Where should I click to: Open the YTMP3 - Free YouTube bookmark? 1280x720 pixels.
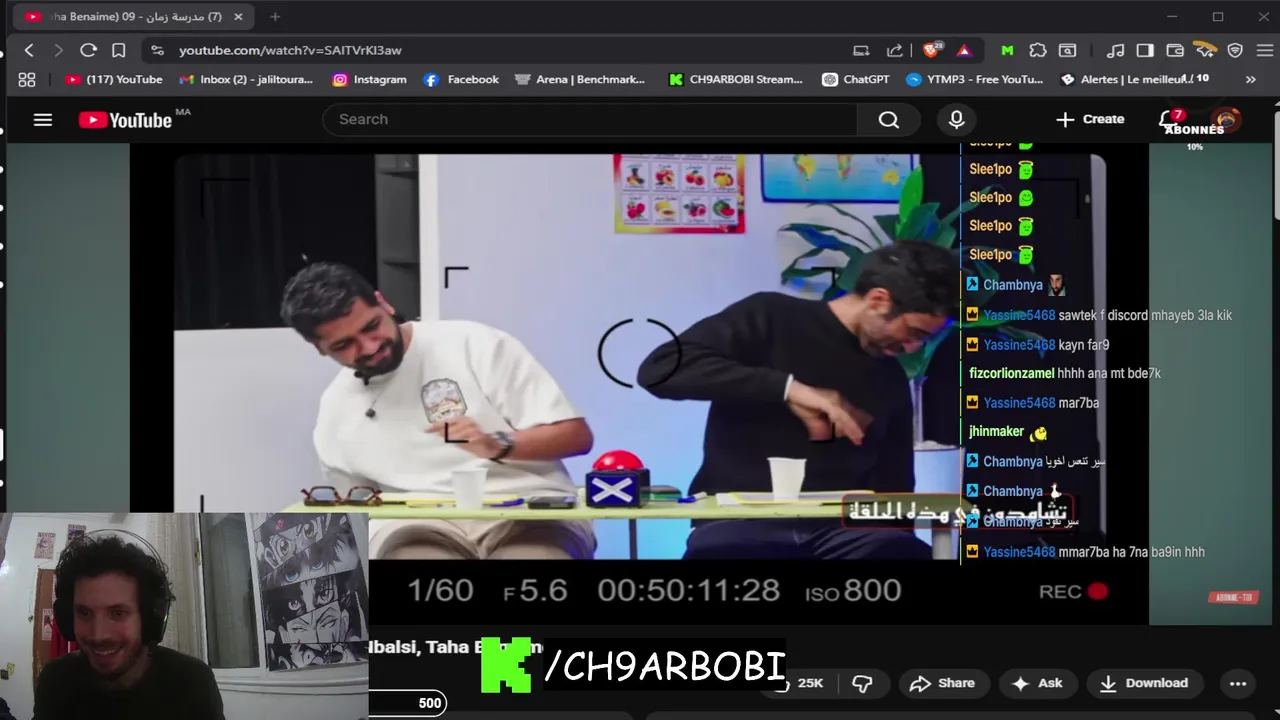(x=975, y=79)
